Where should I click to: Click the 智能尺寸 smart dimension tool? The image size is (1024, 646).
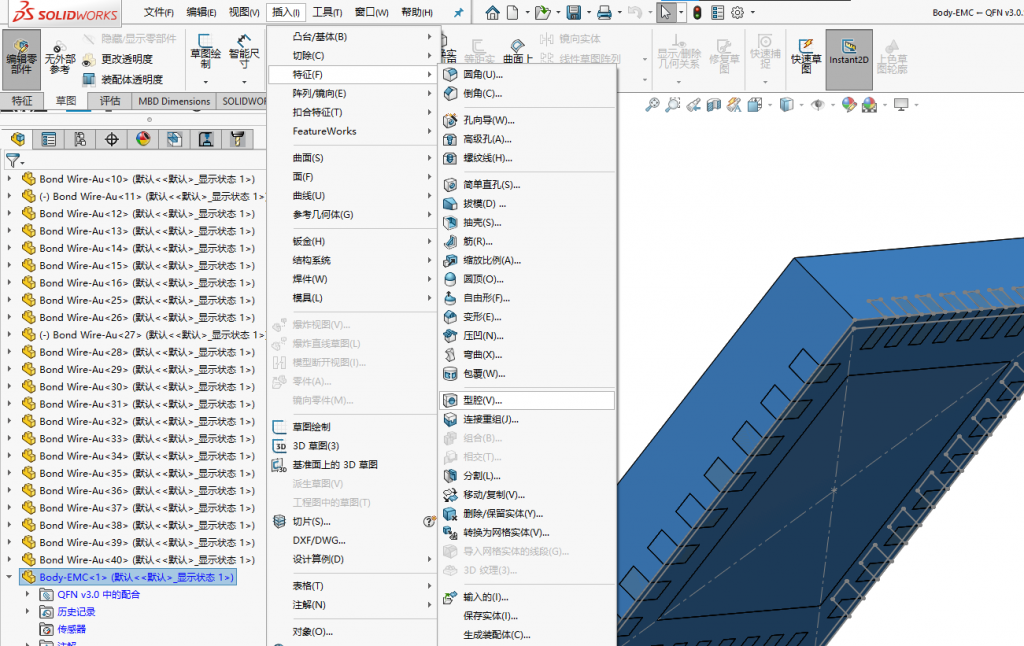tap(244, 52)
